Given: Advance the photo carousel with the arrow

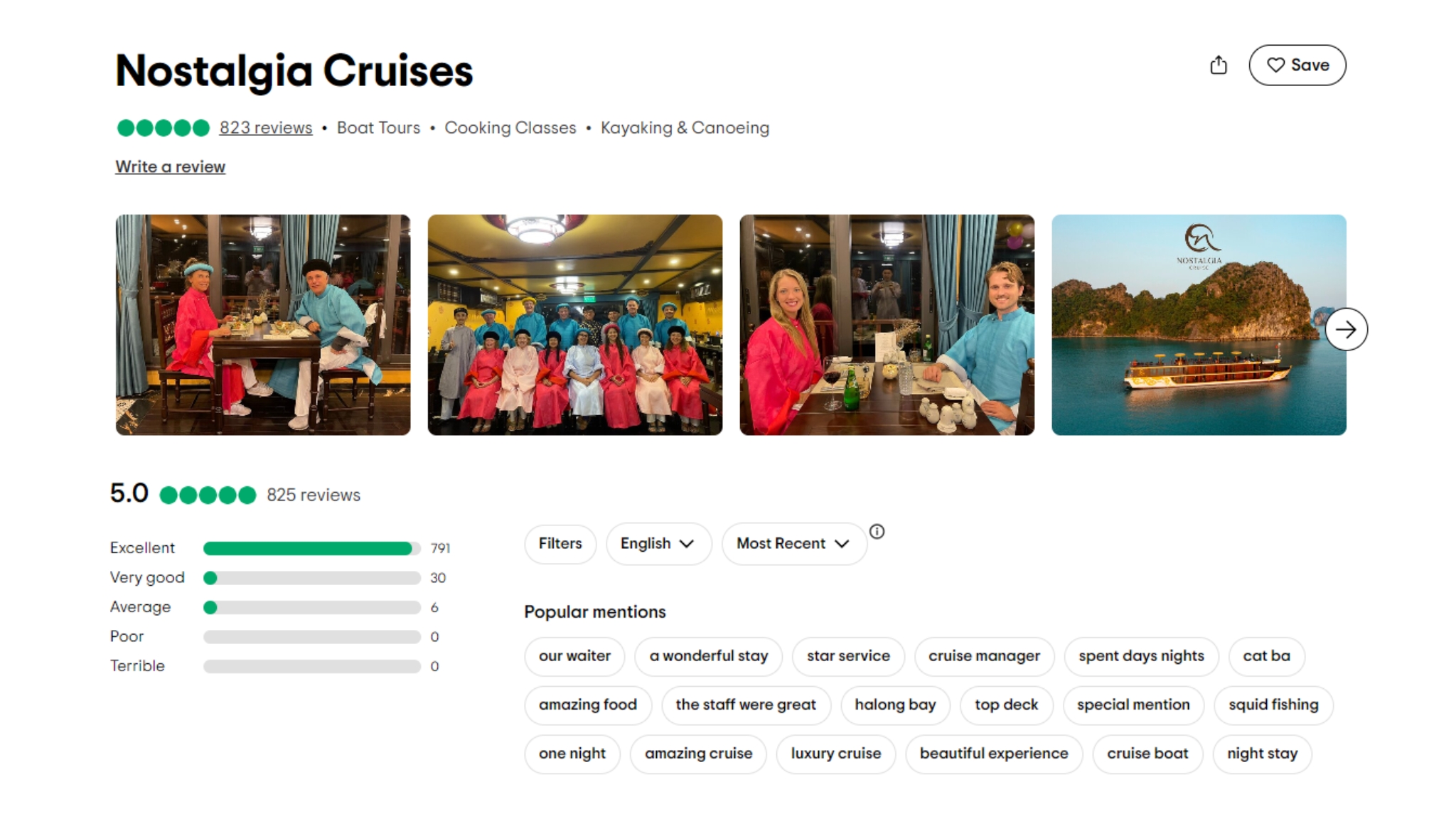Looking at the screenshot, I should 1346,329.
